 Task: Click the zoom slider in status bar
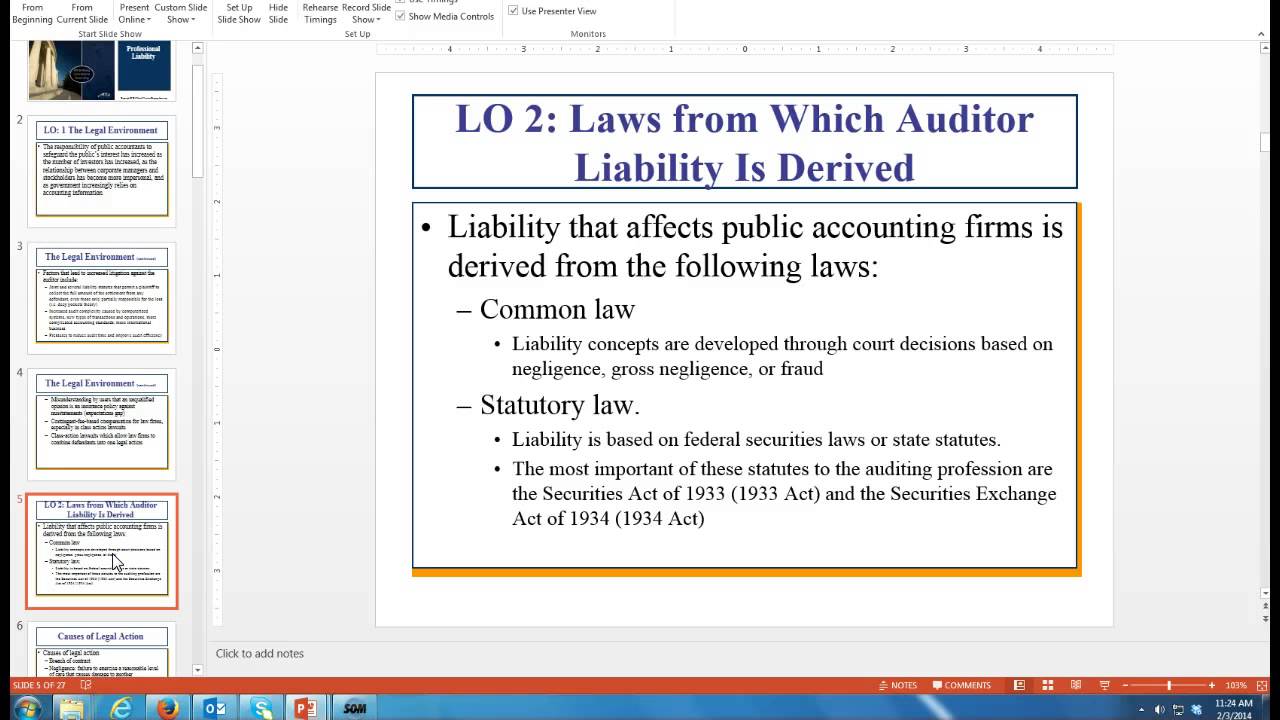[x=1169, y=685]
